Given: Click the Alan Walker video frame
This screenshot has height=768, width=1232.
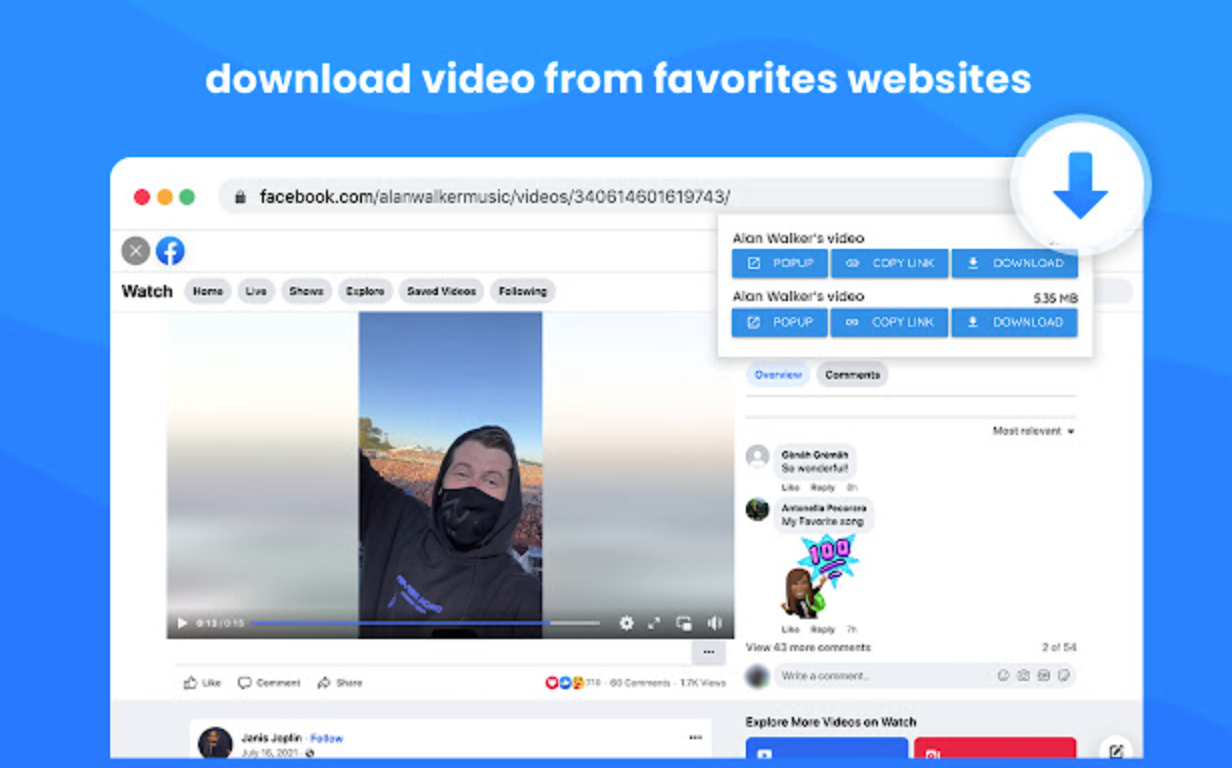Looking at the screenshot, I should tap(450, 475).
